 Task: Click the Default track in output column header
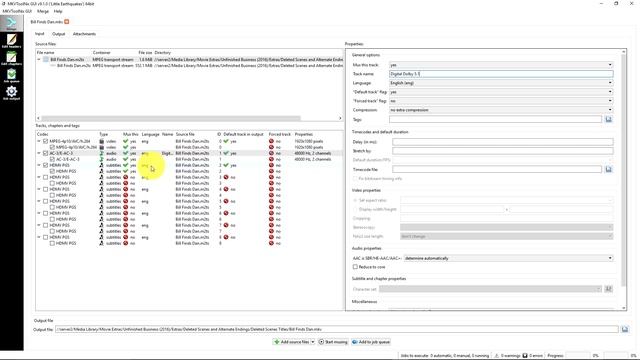(243, 134)
